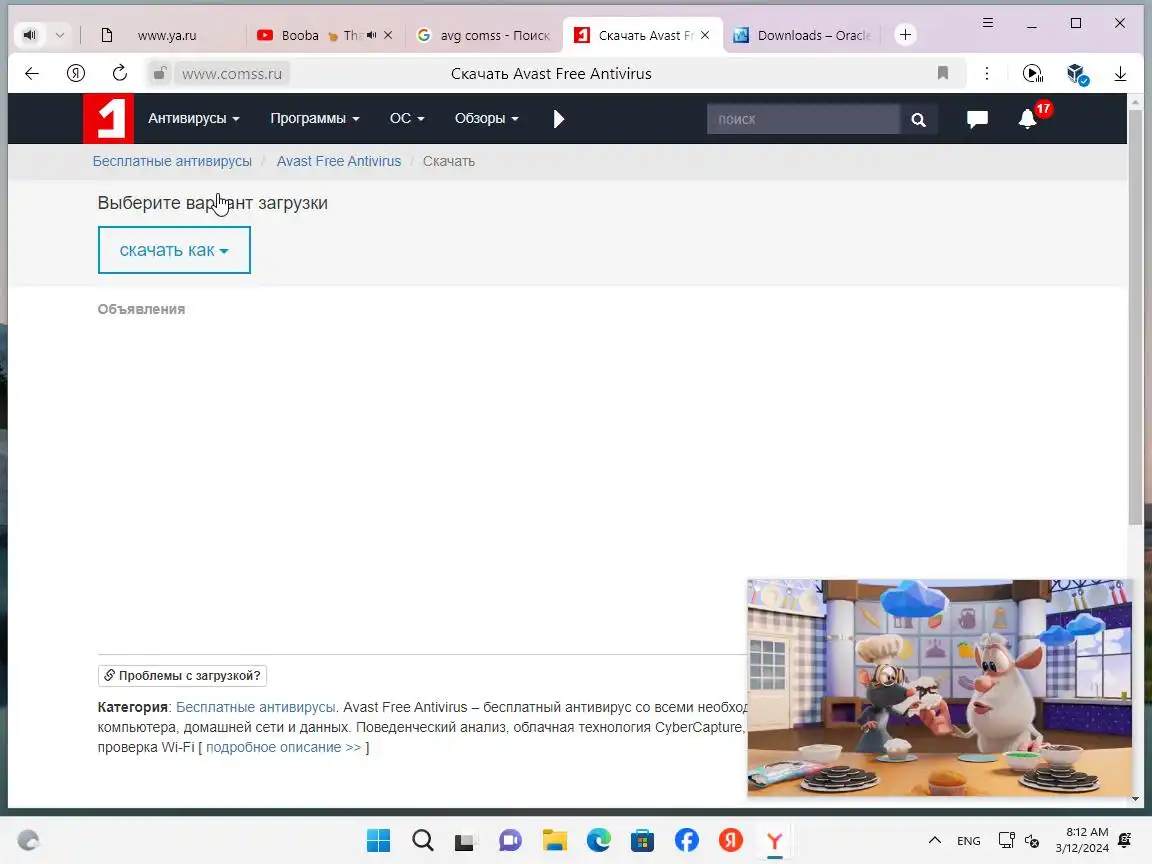Click the site security lock icon
The width and height of the screenshot is (1152, 864).
(159, 73)
